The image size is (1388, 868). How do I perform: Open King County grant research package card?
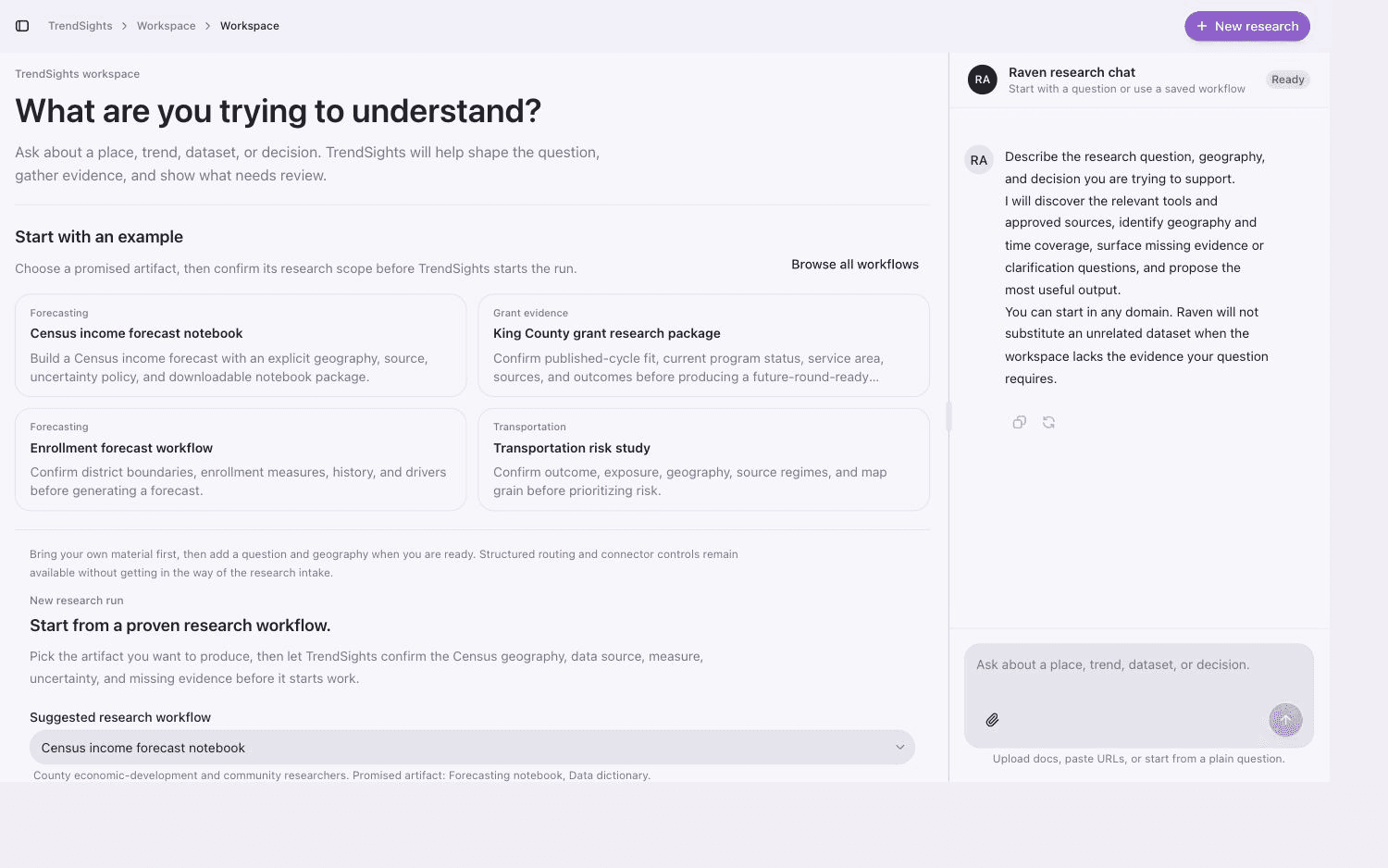(703, 345)
